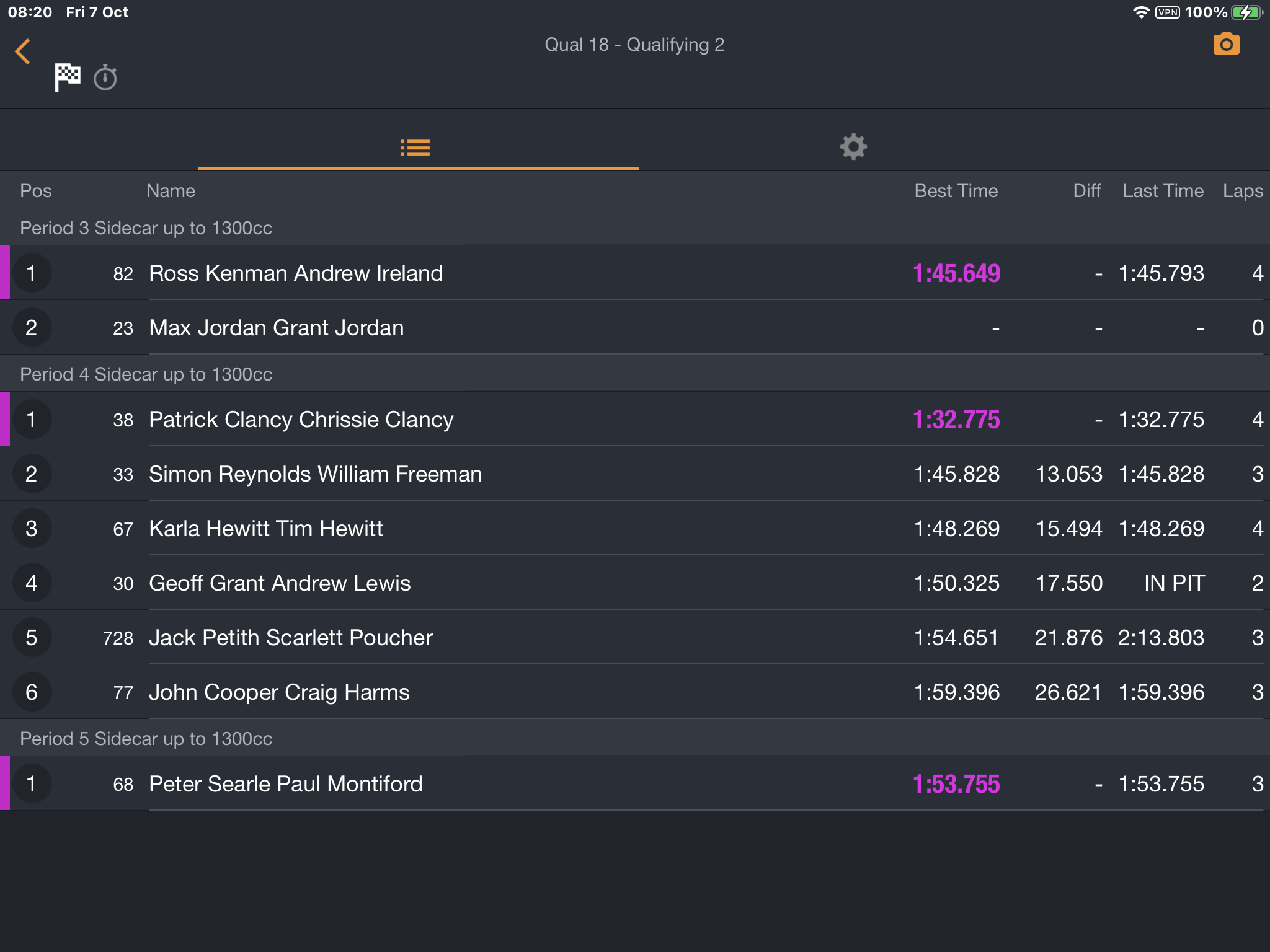Switch to the stopwatch timing view

click(105, 77)
